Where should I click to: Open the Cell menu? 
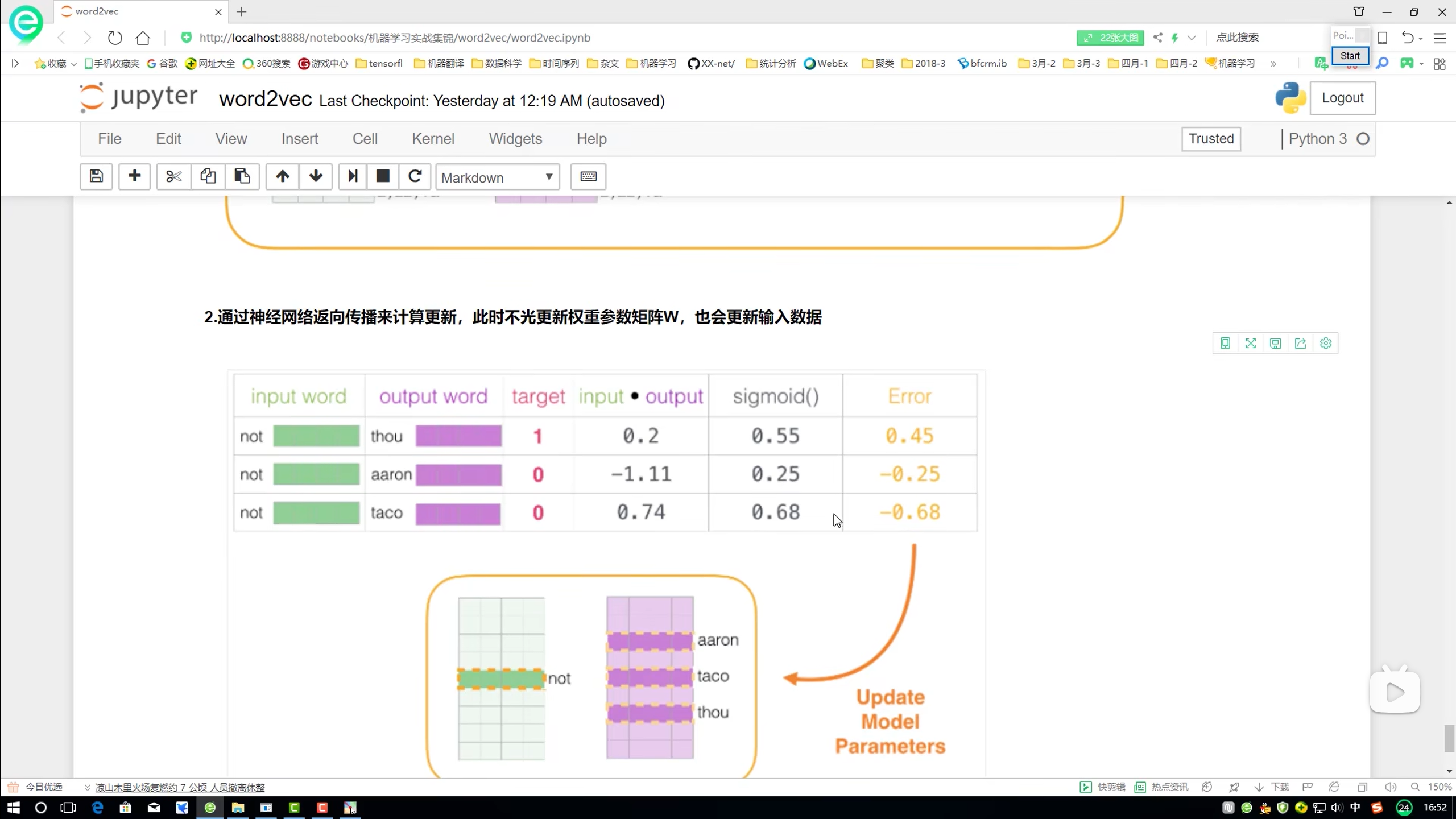pyautogui.click(x=365, y=139)
